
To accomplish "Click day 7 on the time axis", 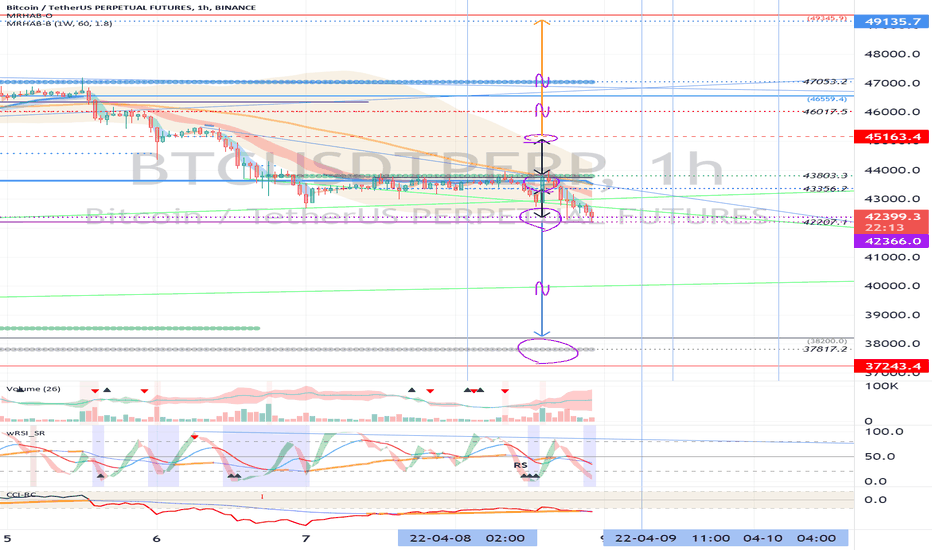I will [306, 539].
